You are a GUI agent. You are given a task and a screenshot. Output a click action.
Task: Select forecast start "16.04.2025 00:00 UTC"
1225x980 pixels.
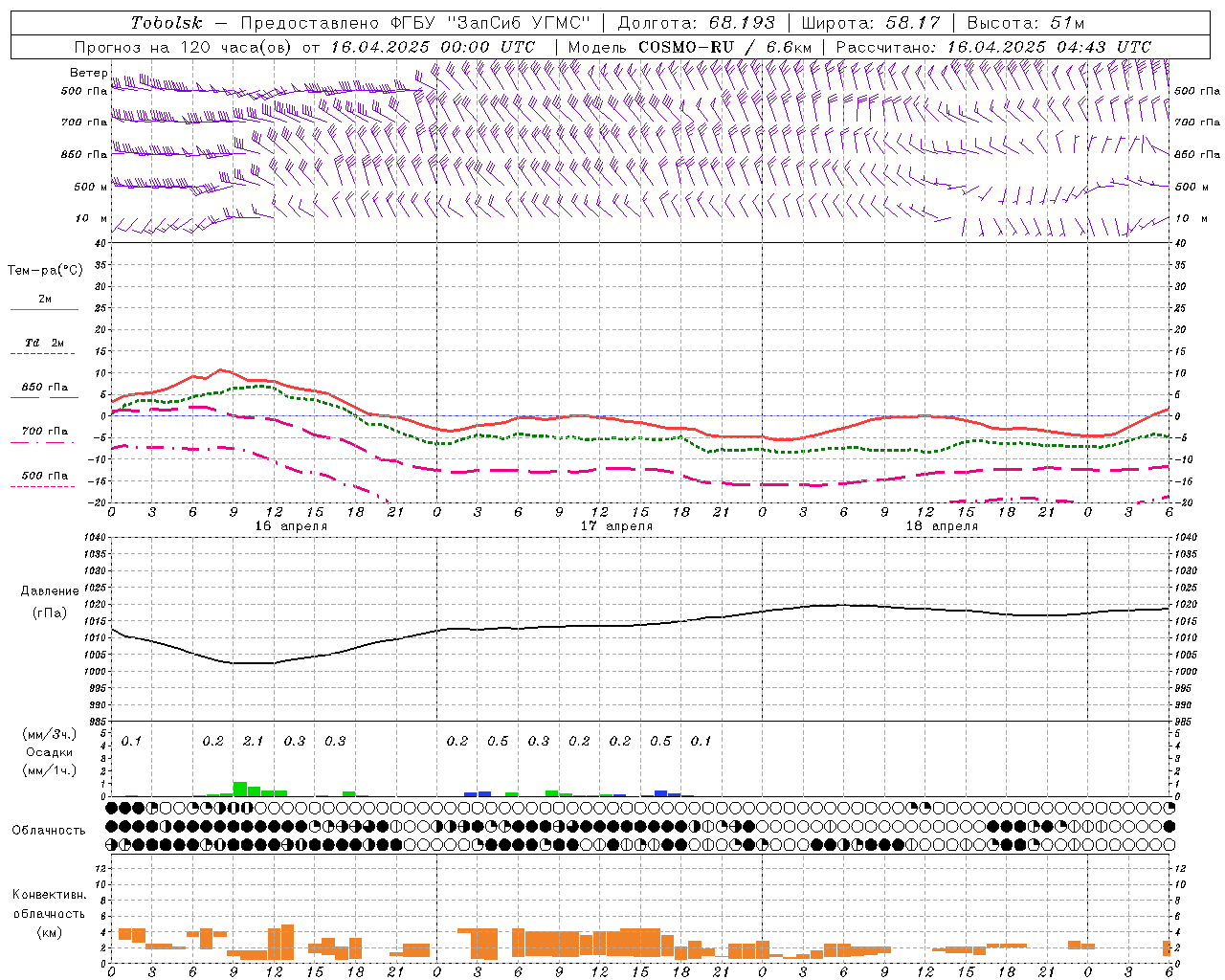click(433, 47)
